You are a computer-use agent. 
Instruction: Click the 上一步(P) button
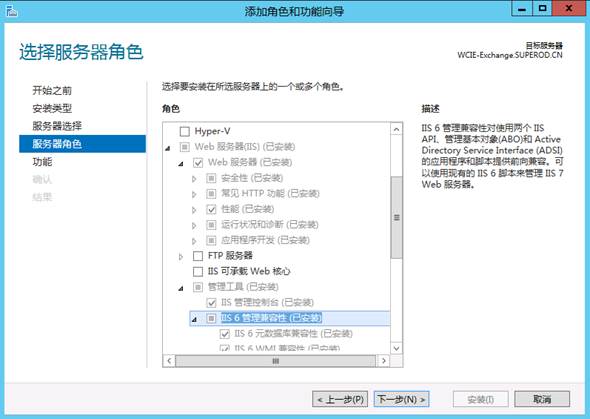340,399
